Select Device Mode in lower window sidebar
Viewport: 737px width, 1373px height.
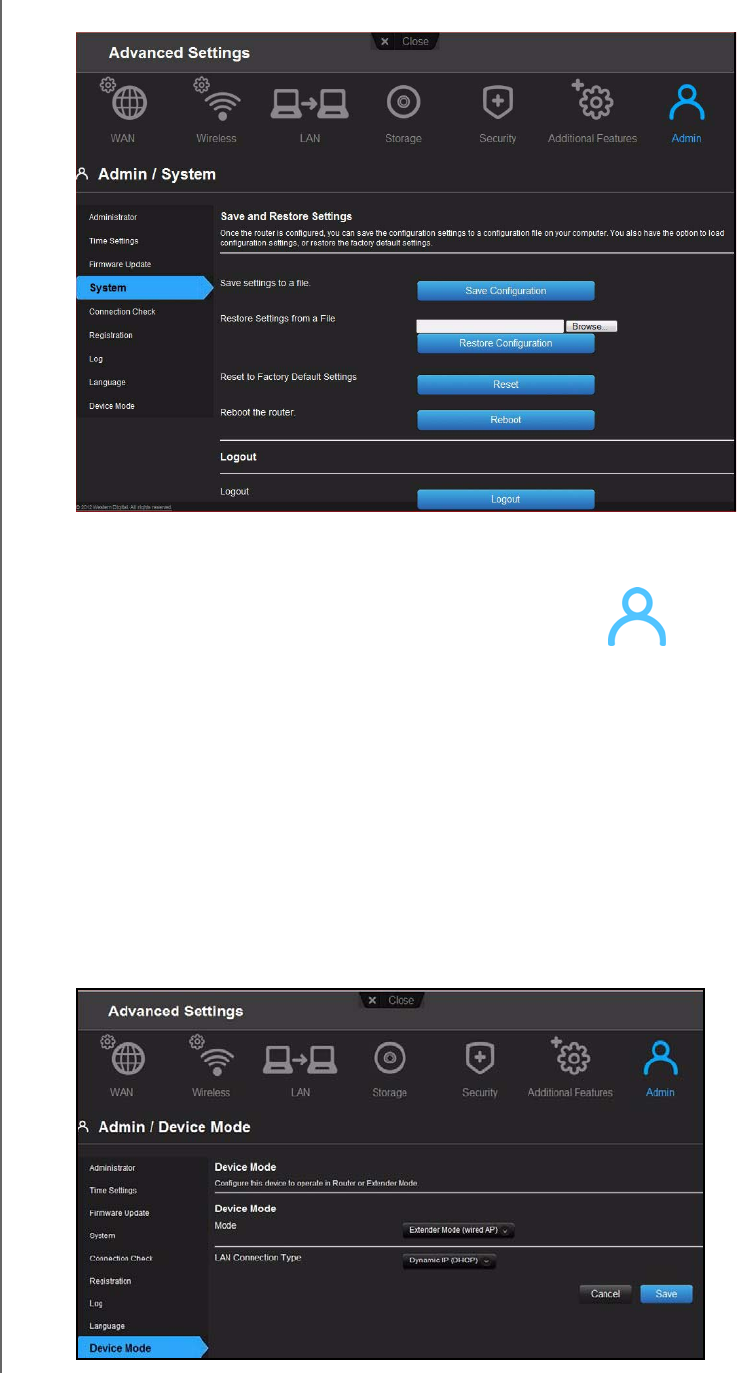click(143, 1348)
